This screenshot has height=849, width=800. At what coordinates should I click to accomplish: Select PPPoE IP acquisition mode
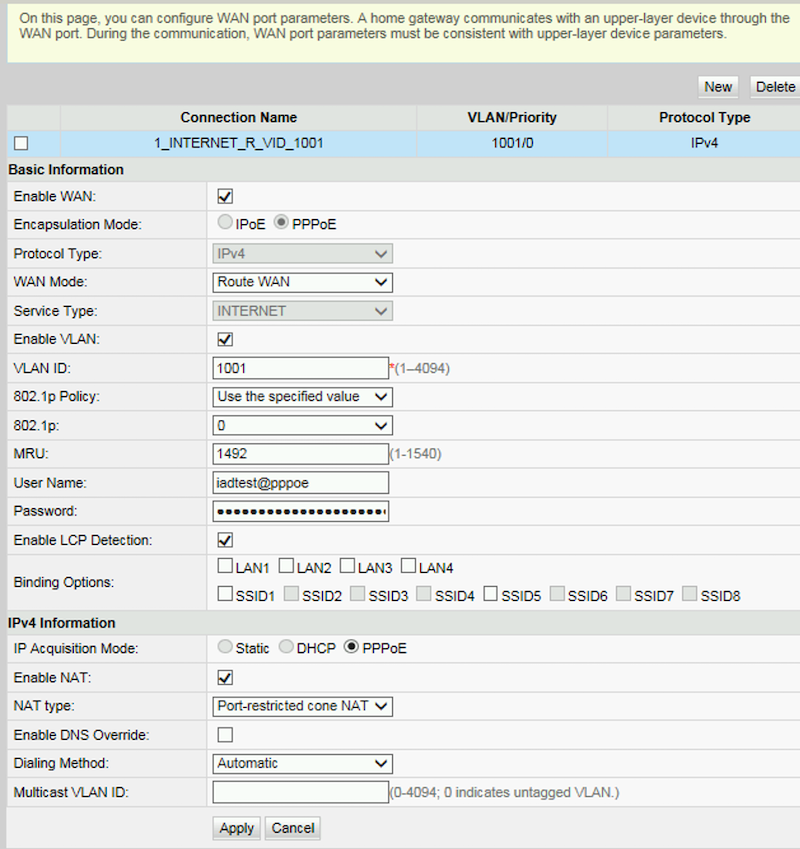tap(351, 646)
